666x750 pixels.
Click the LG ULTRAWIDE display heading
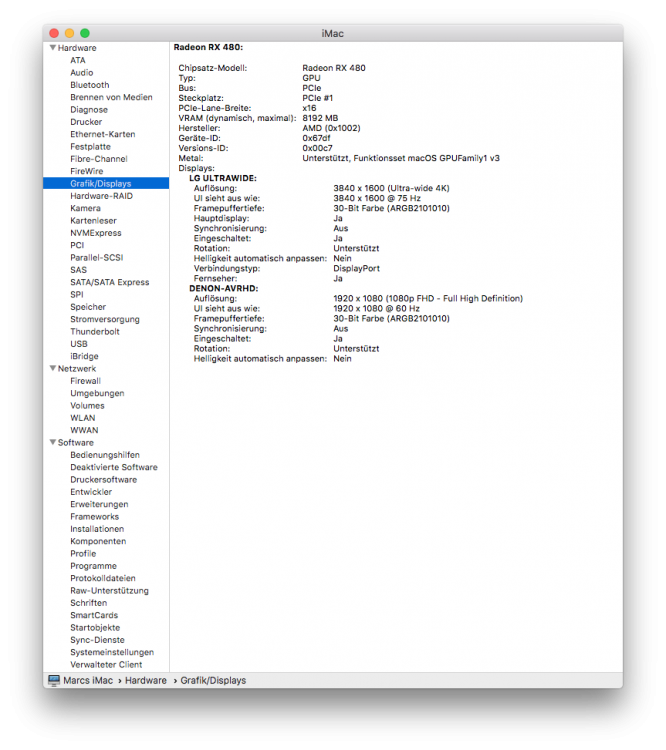(223, 178)
